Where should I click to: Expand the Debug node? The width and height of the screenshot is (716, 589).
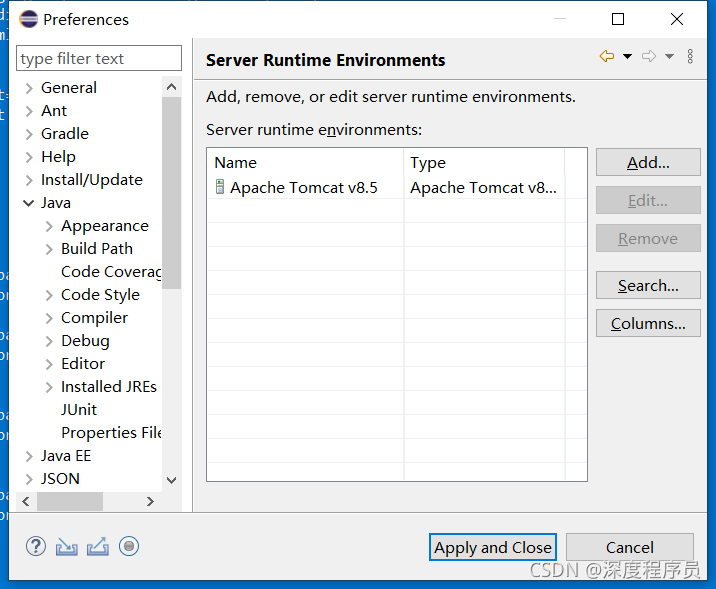click(49, 341)
